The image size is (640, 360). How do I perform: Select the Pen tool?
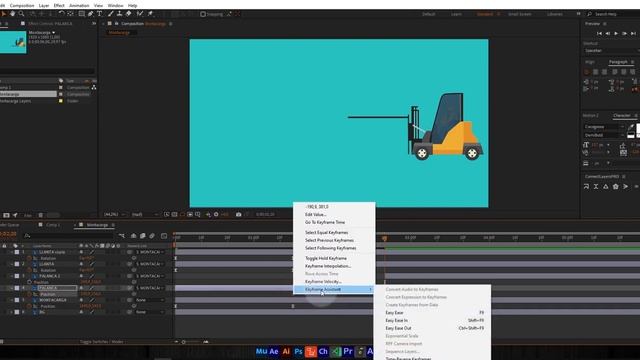pyautogui.click(x=91, y=14)
